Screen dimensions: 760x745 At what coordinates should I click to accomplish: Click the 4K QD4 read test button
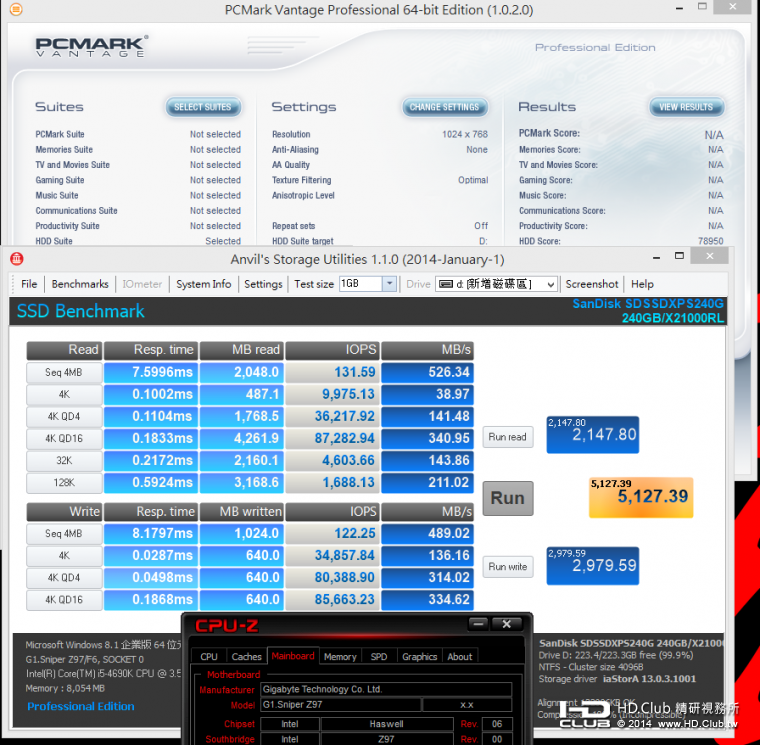pos(64,416)
